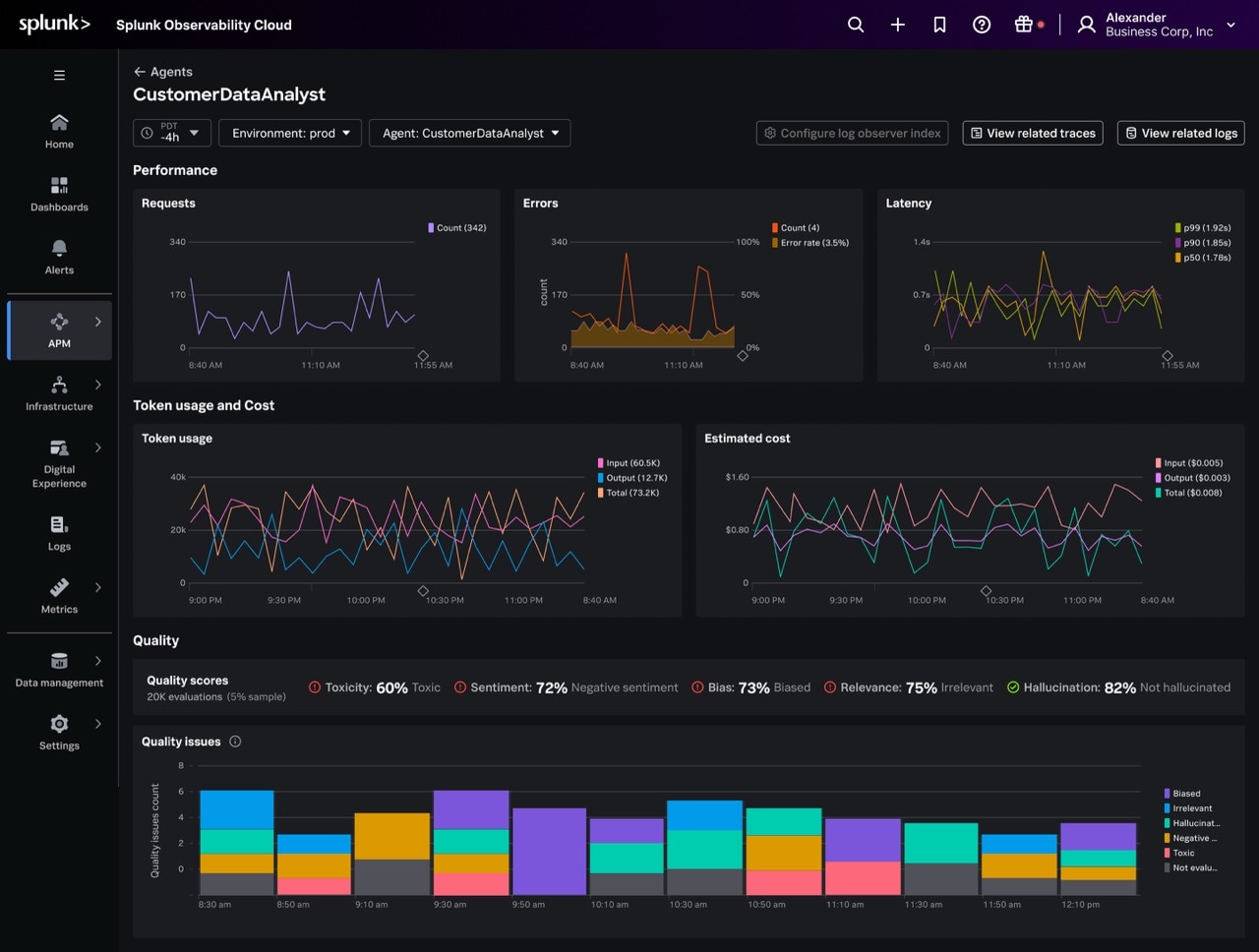Select Logs in the left navigation
Image resolution: width=1259 pixels, height=952 pixels.
(59, 533)
